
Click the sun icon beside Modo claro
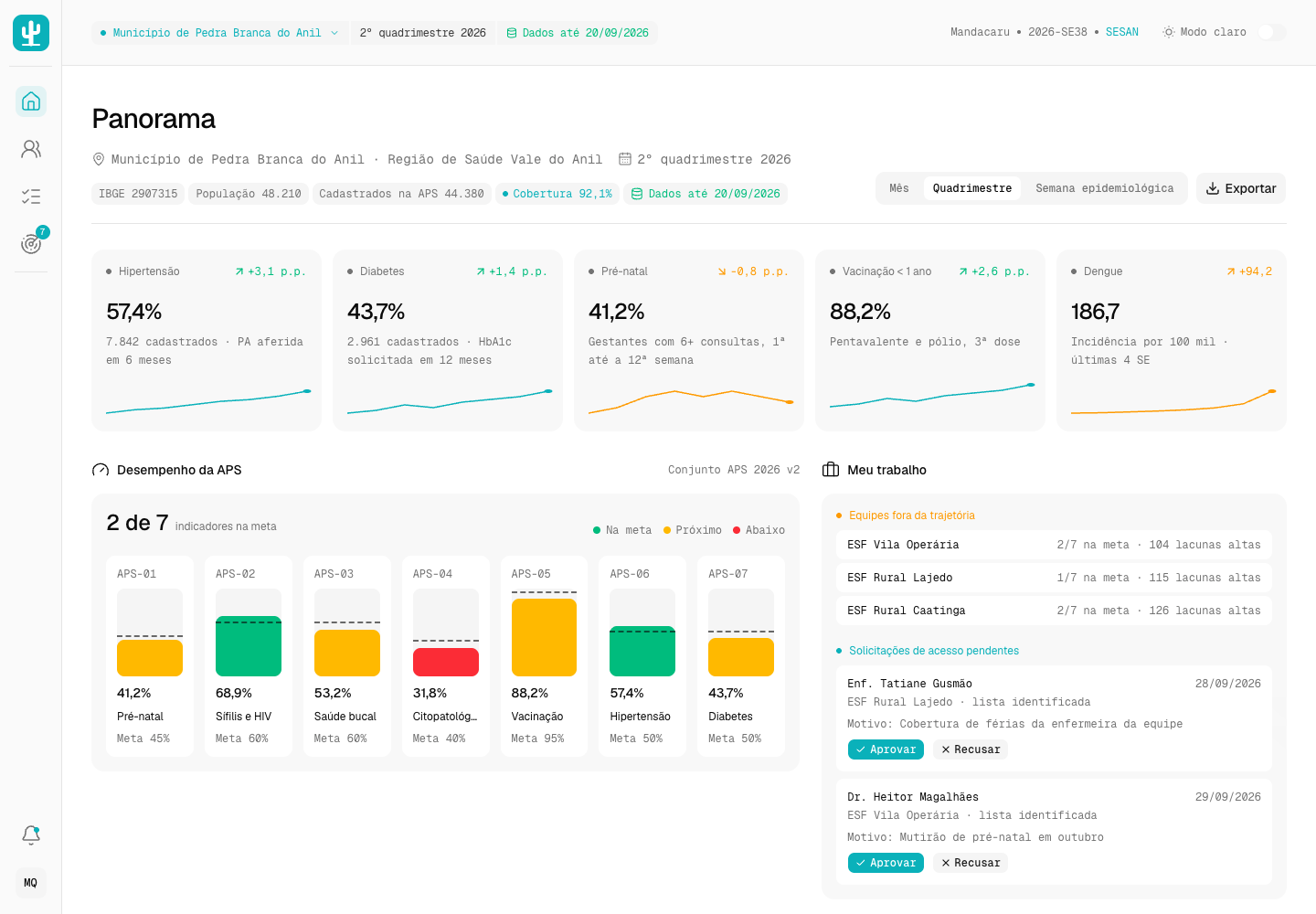click(1168, 32)
